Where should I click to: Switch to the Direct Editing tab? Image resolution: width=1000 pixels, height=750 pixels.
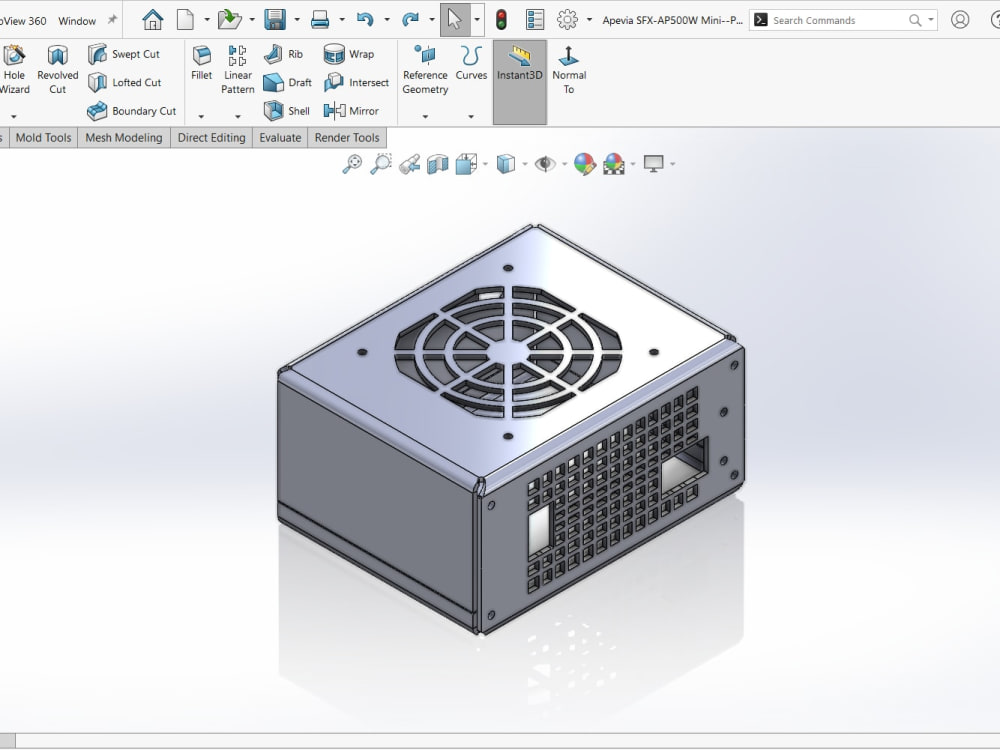coord(212,138)
